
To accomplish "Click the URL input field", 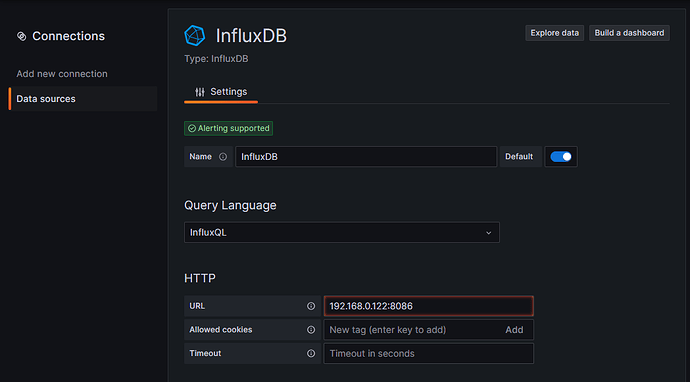I will pyautogui.click(x=429, y=306).
